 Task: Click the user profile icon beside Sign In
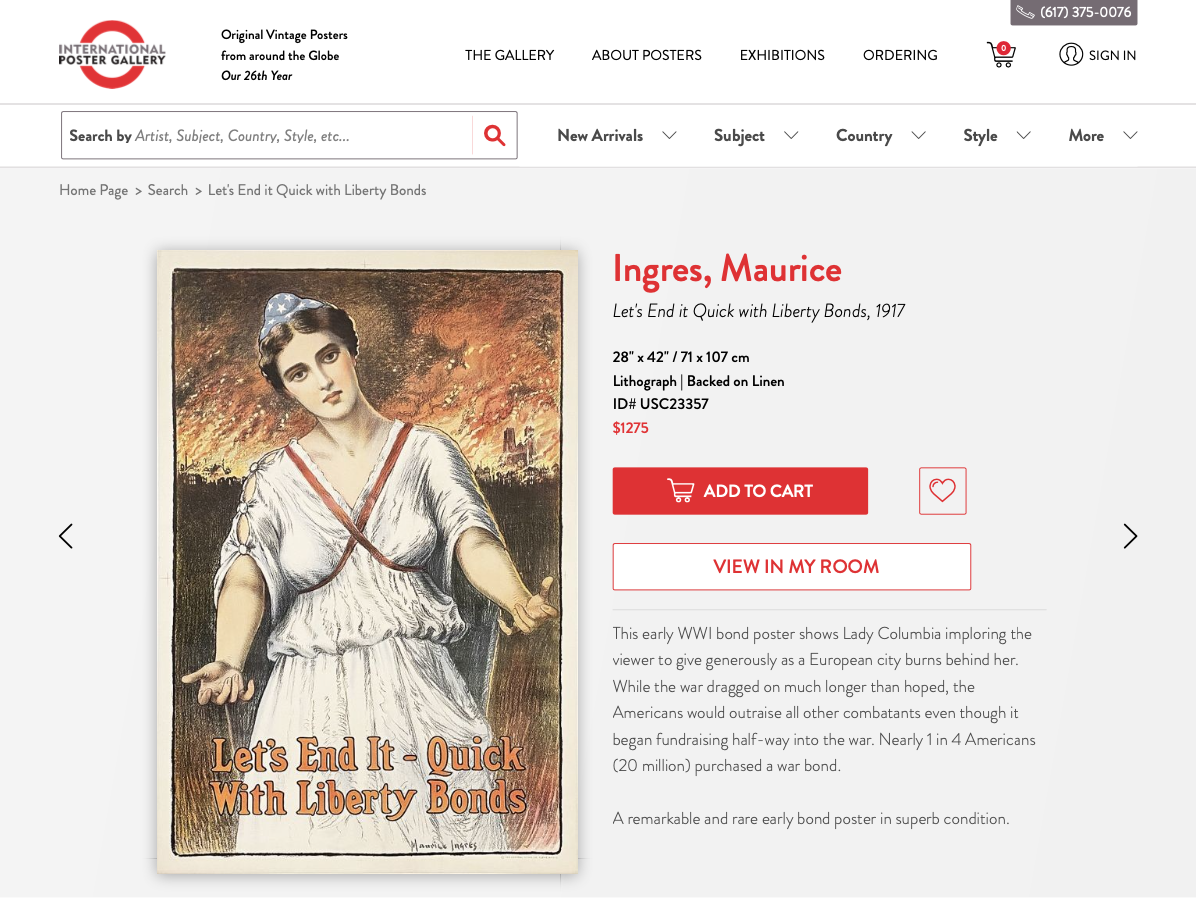coord(1071,55)
